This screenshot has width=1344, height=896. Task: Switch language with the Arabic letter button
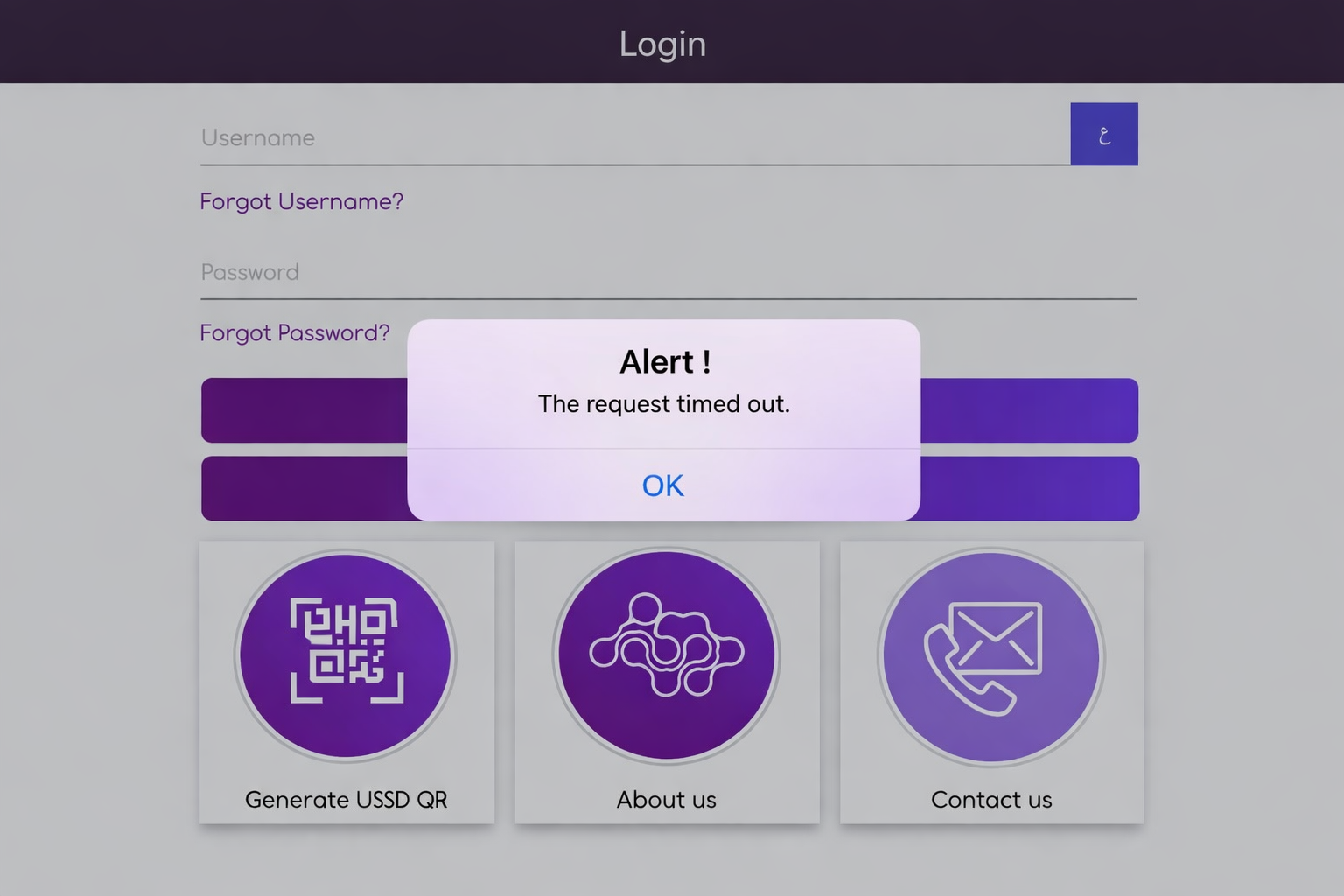[1103, 134]
